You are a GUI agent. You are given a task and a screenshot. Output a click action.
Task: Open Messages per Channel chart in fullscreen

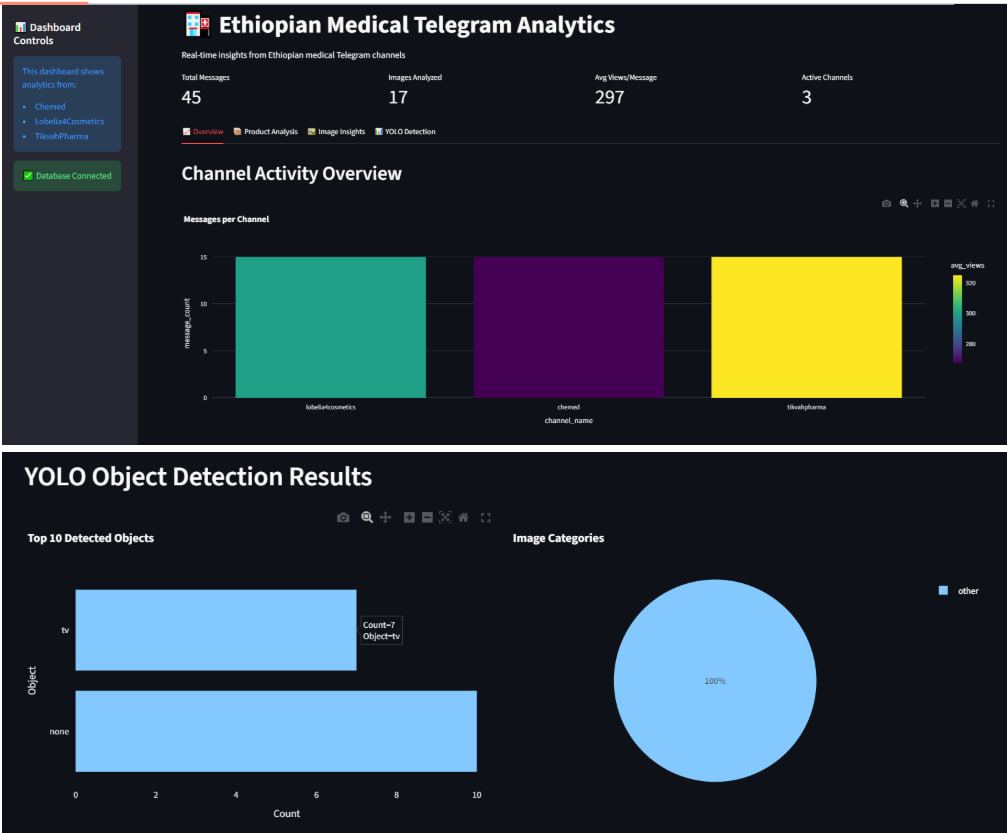tap(991, 203)
